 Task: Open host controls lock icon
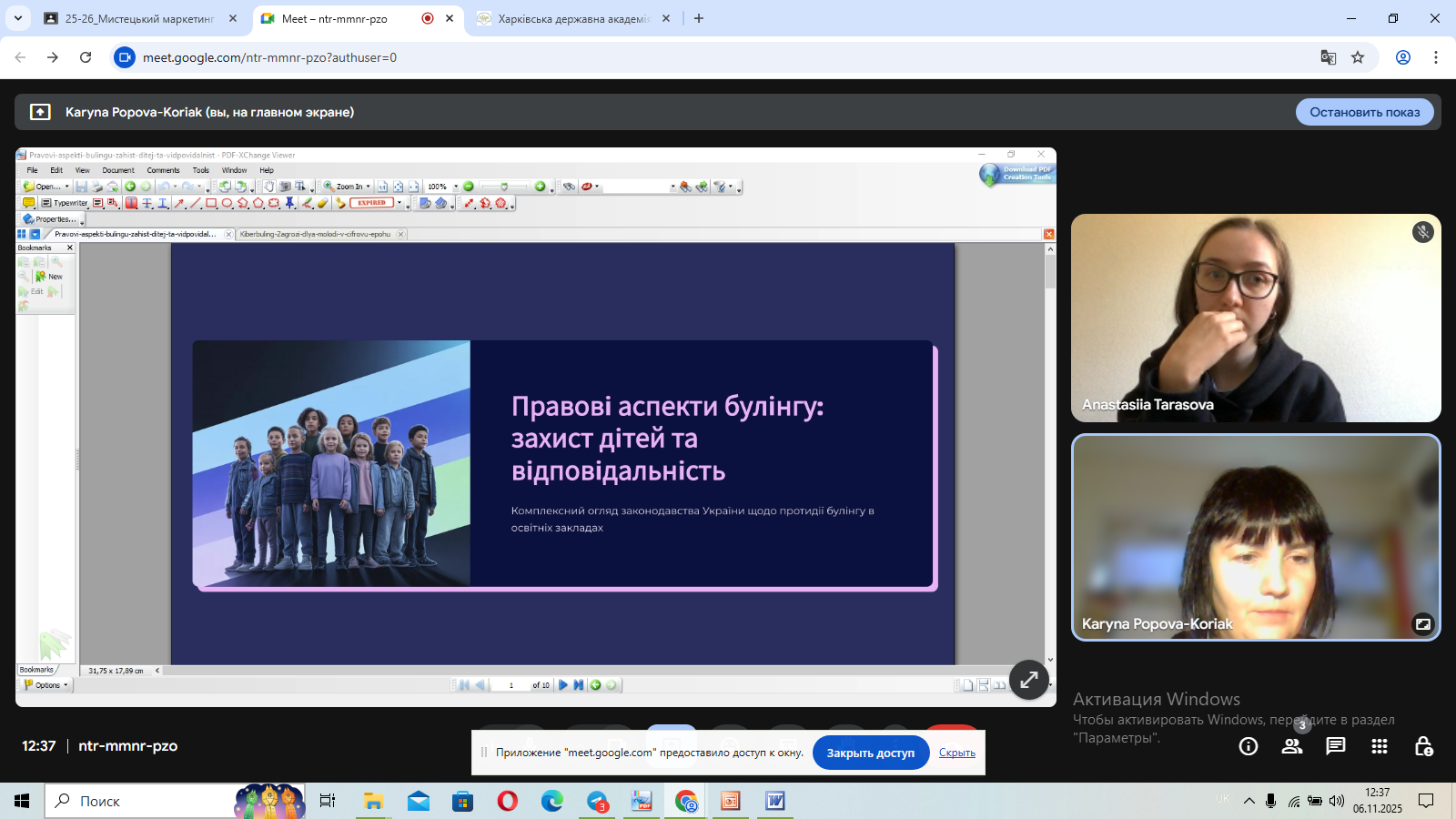1423,746
